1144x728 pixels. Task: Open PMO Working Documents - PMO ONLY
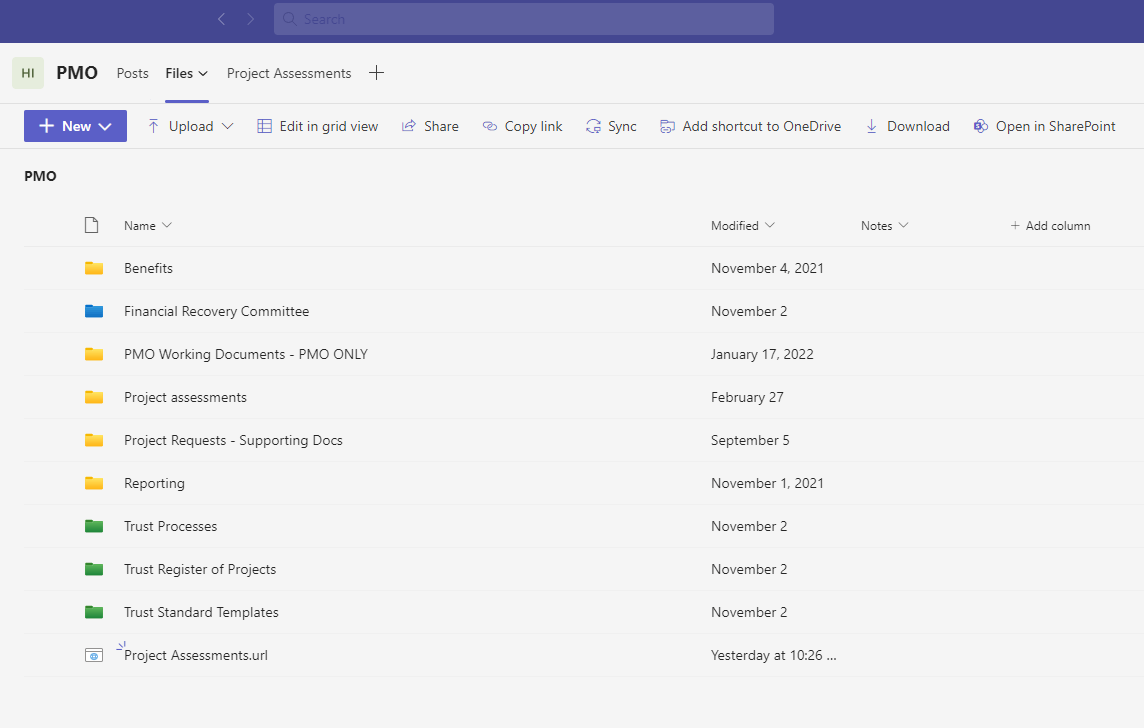point(246,354)
